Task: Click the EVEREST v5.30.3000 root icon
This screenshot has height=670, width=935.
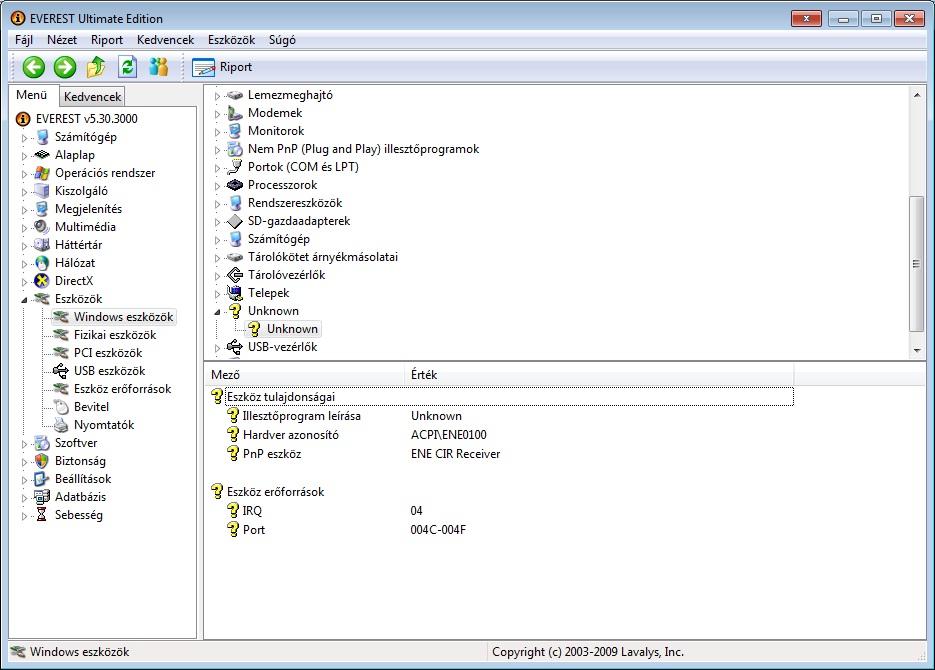Action: coord(23,119)
